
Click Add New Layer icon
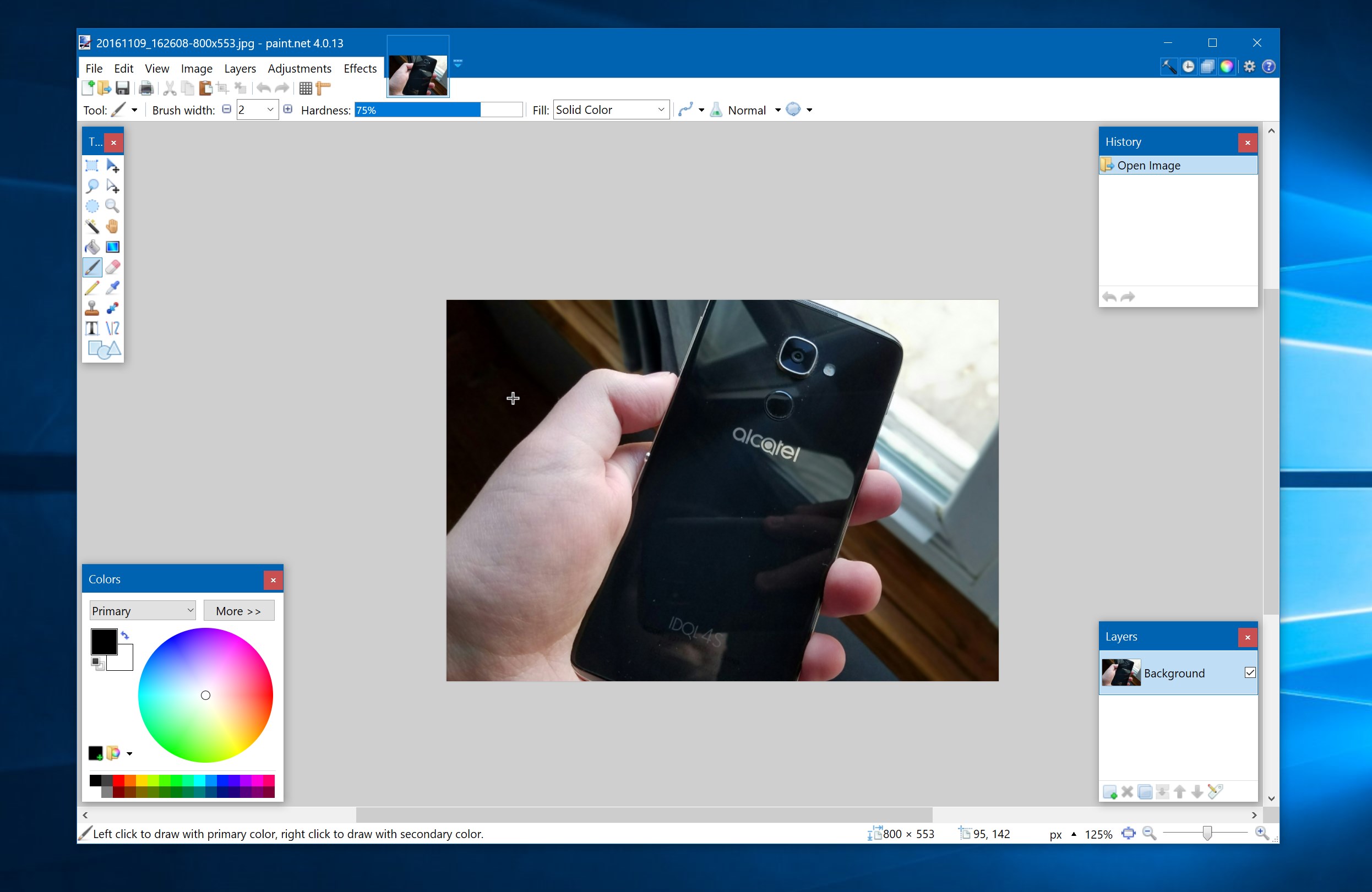coord(1110,792)
